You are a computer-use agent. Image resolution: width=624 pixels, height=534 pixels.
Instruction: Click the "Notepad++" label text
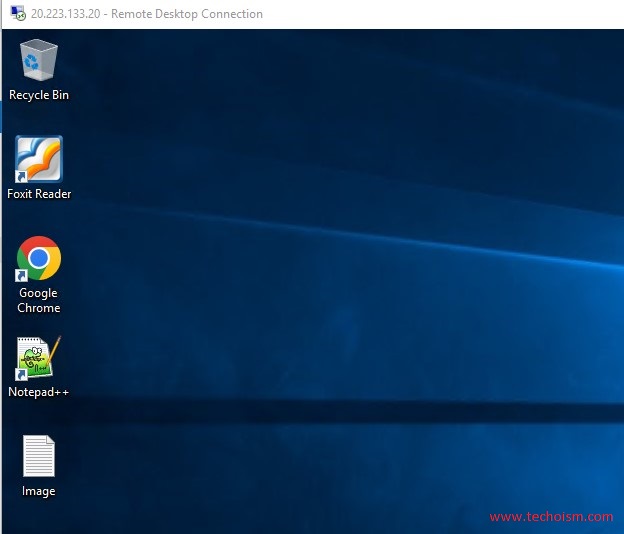[x=39, y=392]
